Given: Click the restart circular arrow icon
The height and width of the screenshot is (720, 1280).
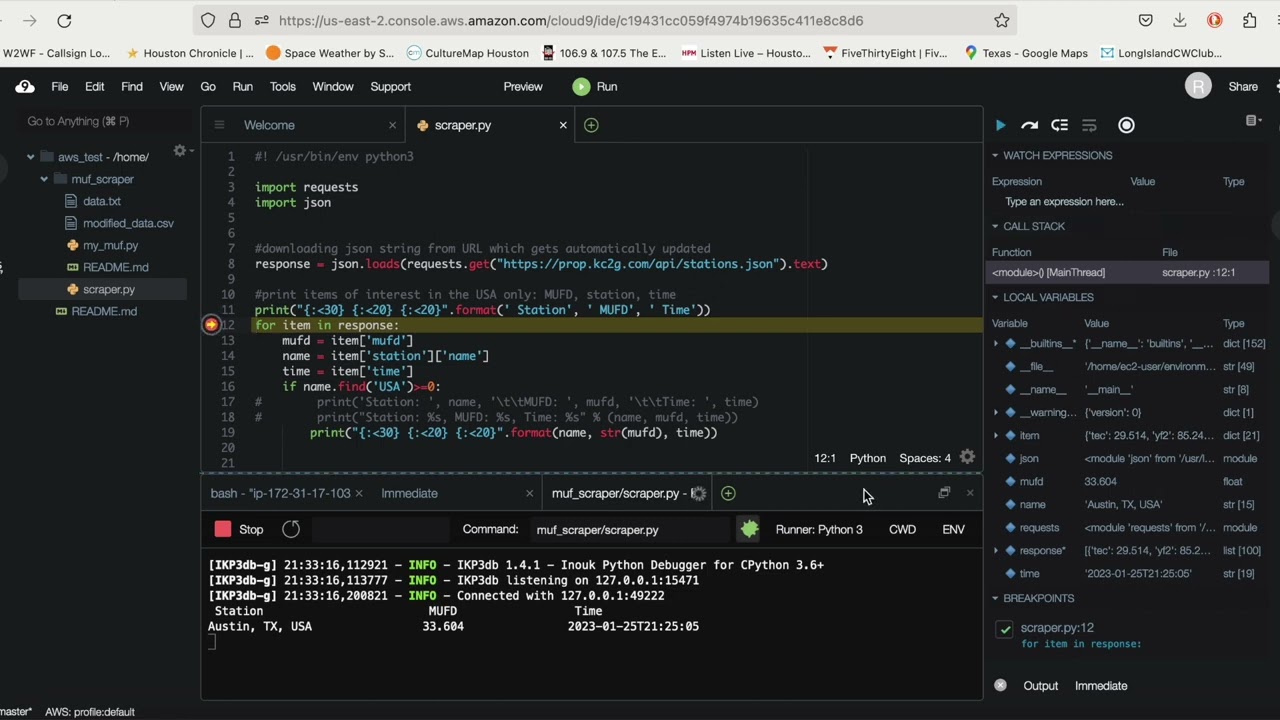Looking at the screenshot, I should coord(291,529).
